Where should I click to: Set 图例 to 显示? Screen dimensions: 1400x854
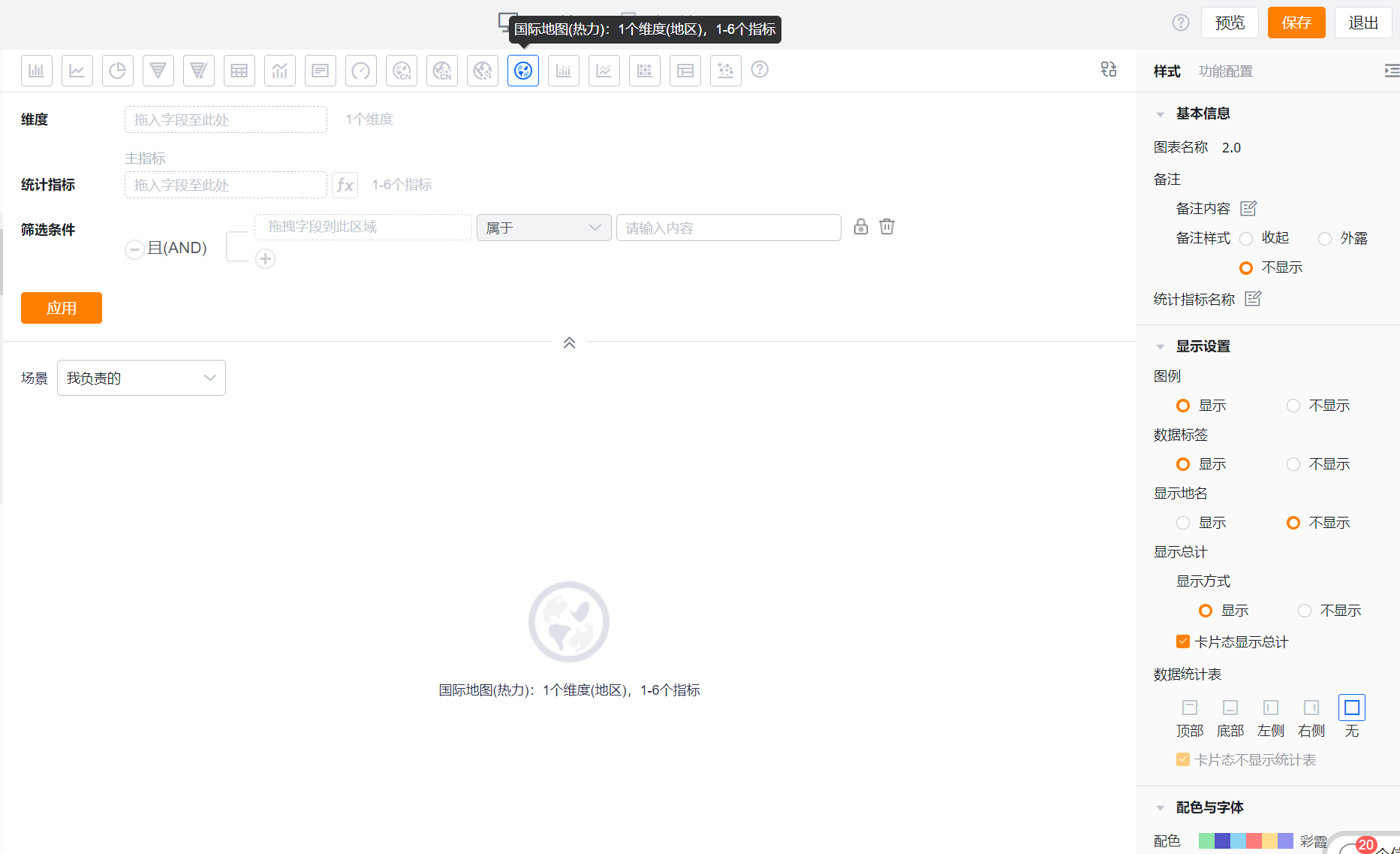(x=1183, y=406)
